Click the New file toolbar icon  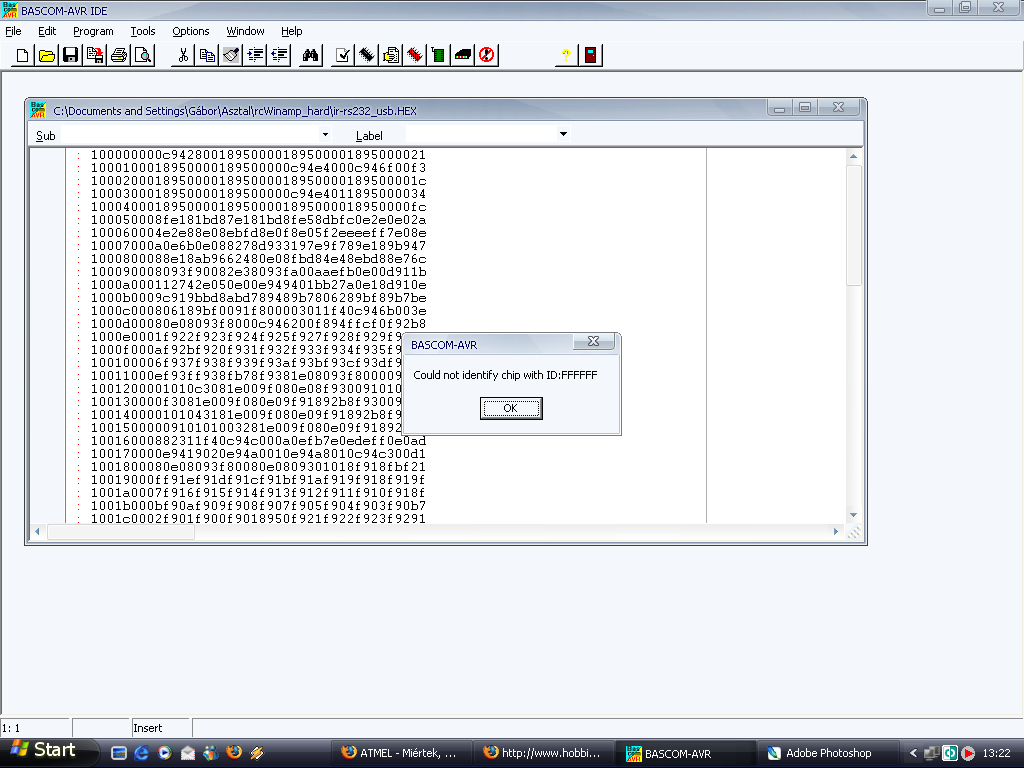click(23, 56)
